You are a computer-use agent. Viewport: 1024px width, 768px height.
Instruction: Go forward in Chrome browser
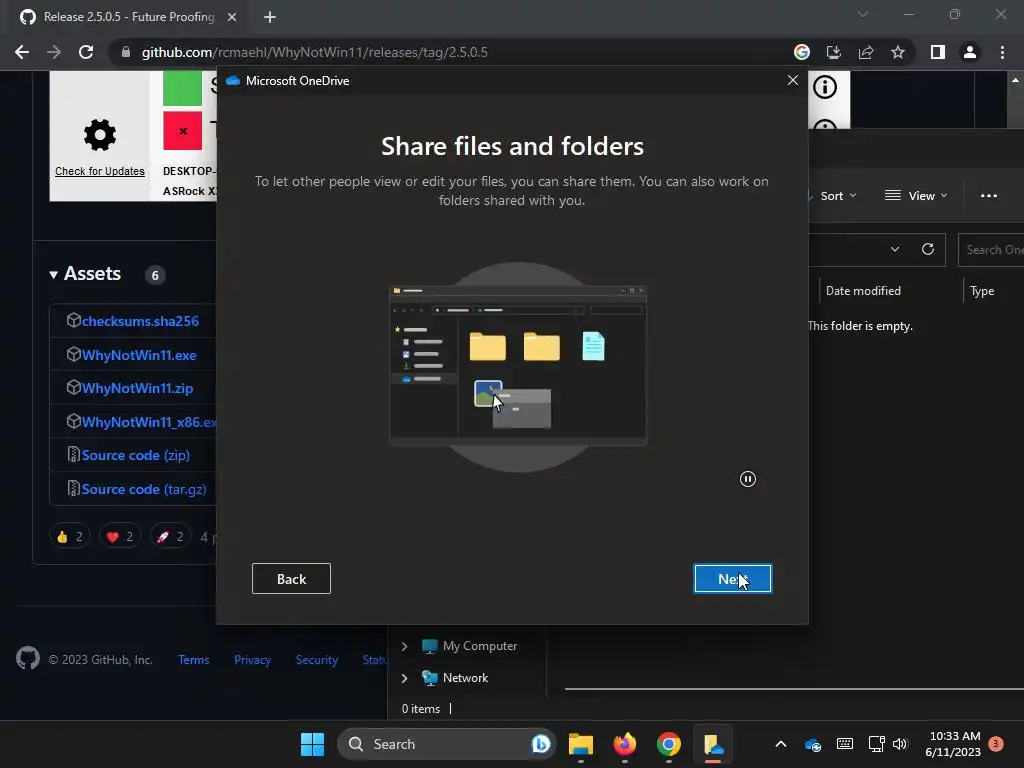tap(54, 52)
